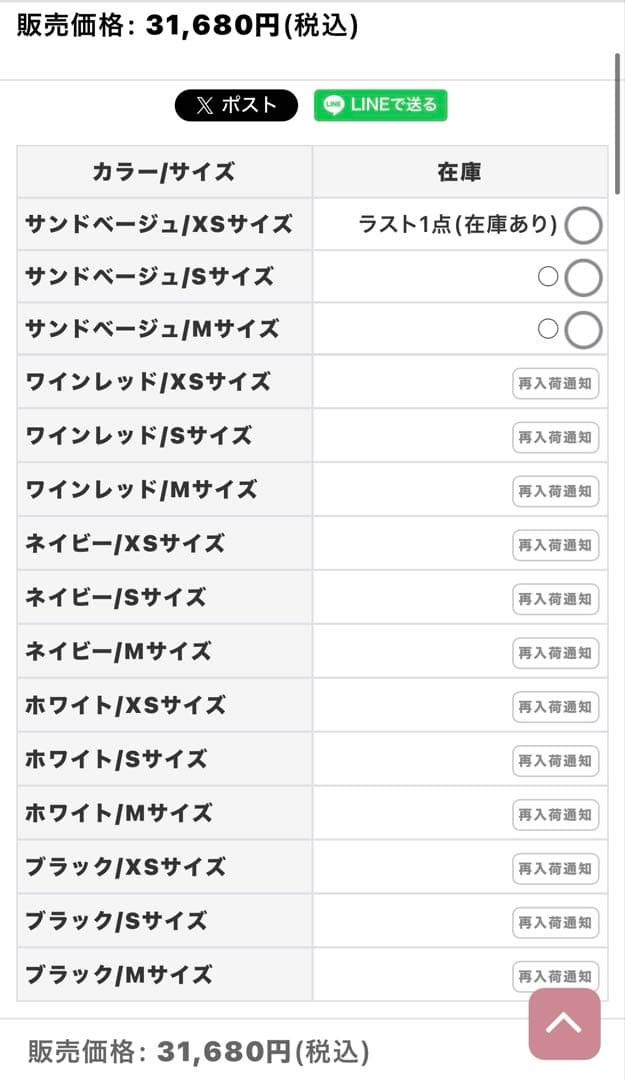Select Sand Beige M size radio button

tap(583, 330)
